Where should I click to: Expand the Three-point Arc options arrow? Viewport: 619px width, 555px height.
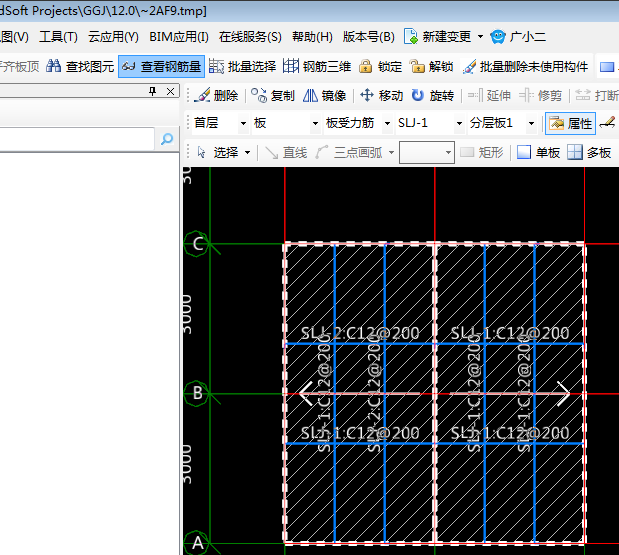(392, 152)
